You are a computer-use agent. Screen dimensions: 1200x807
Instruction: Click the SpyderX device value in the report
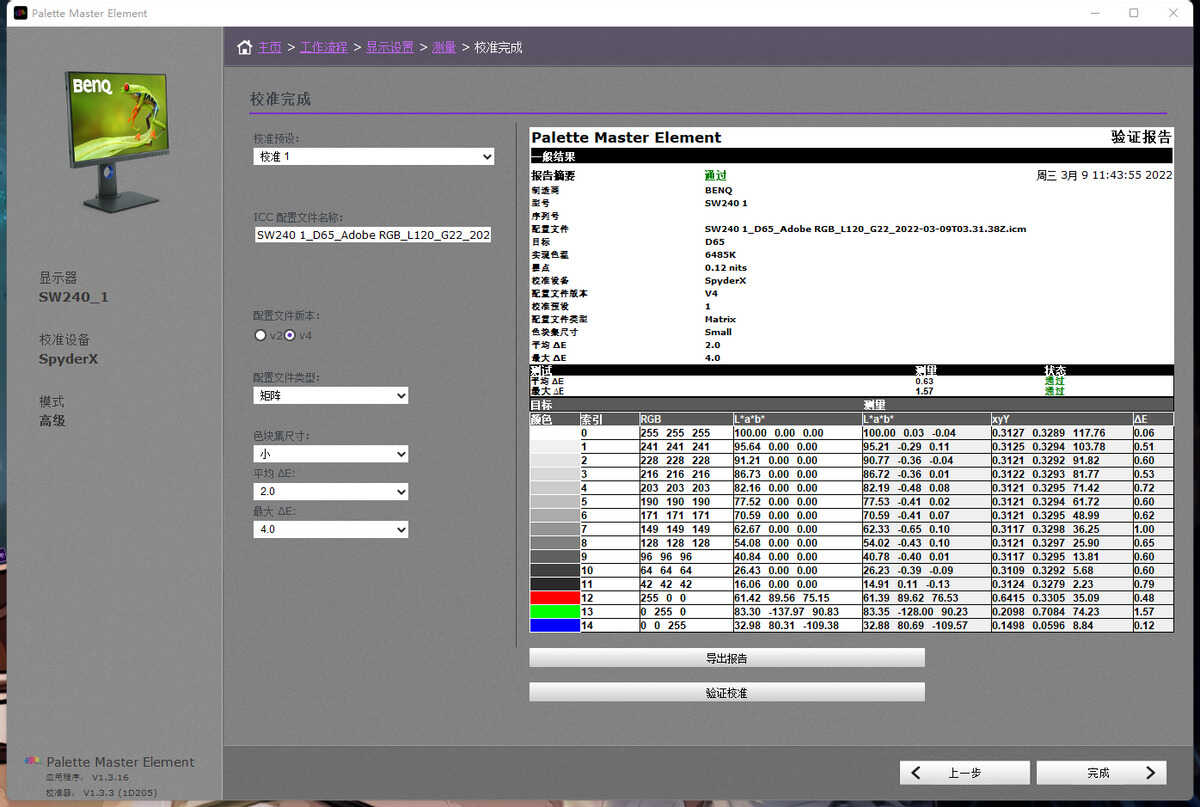[x=725, y=281]
